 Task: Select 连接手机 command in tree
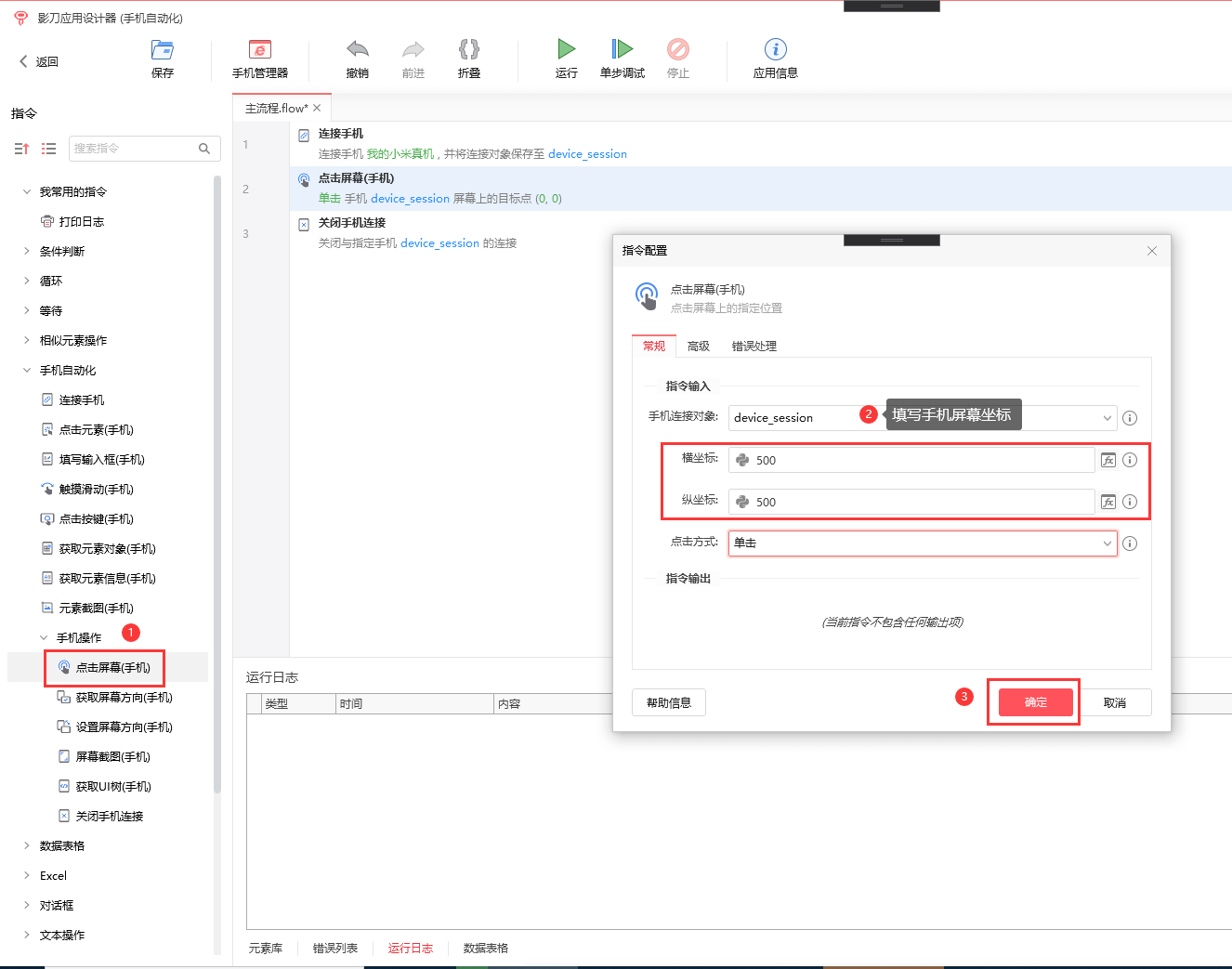72,399
